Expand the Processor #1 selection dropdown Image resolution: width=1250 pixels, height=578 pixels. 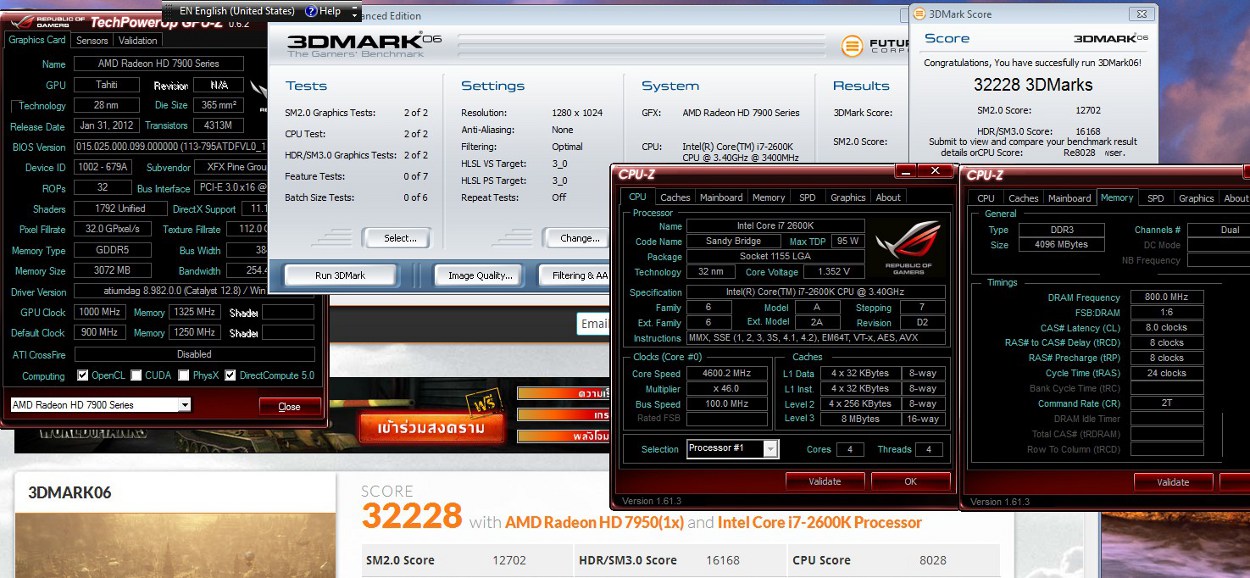[770, 449]
